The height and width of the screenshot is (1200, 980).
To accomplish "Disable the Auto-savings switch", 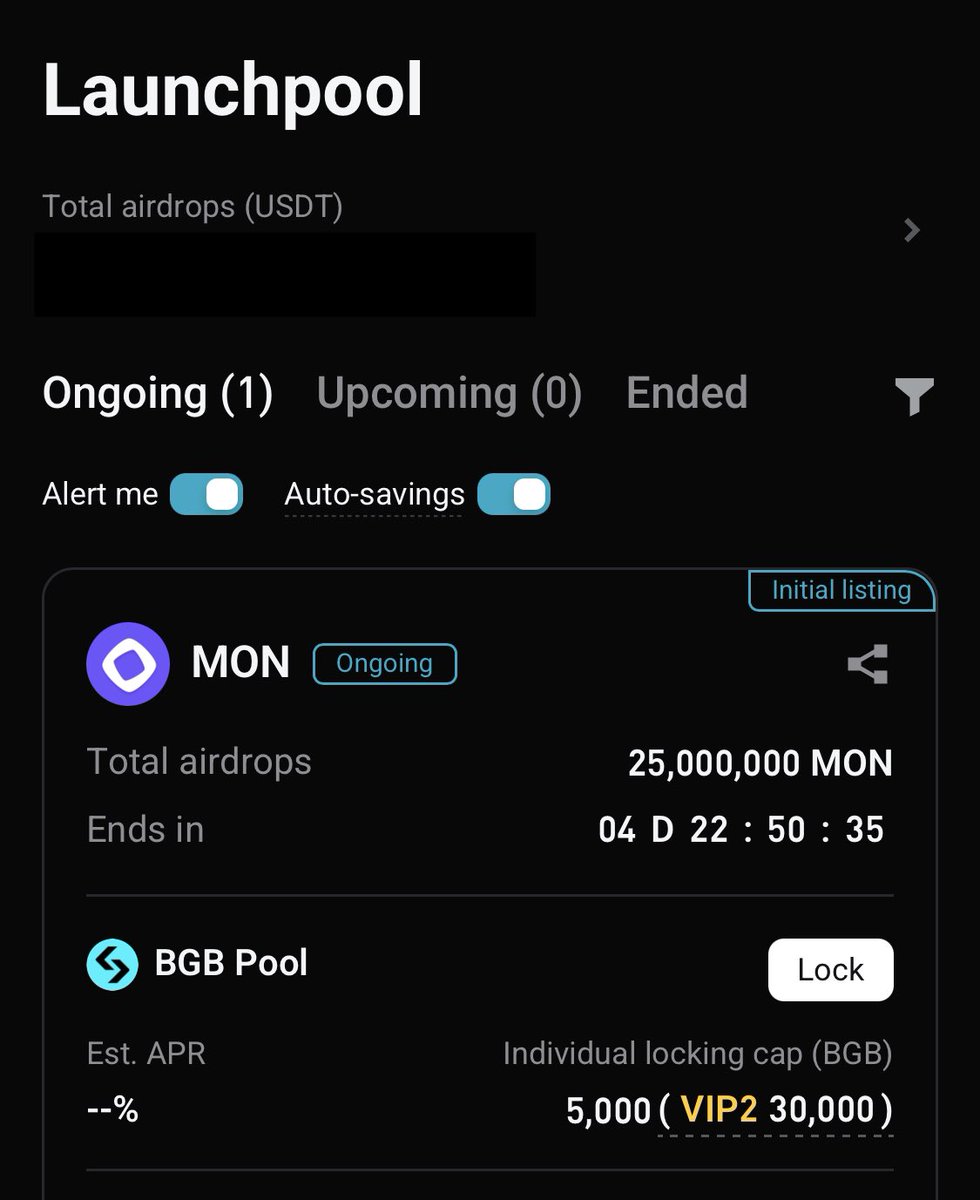I will pyautogui.click(x=513, y=494).
